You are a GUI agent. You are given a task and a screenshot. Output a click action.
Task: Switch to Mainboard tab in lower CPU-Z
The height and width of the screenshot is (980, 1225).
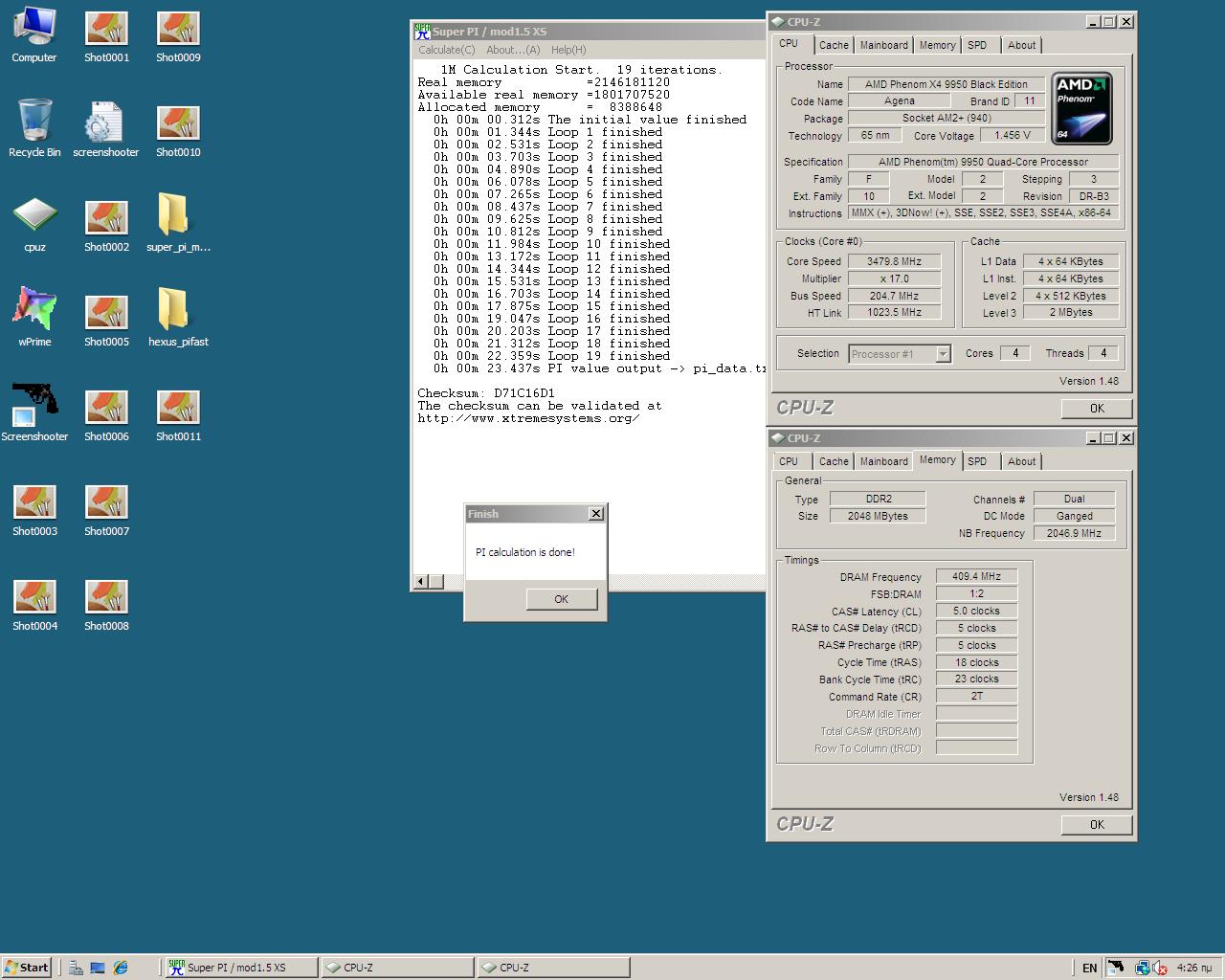(x=883, y=461)
